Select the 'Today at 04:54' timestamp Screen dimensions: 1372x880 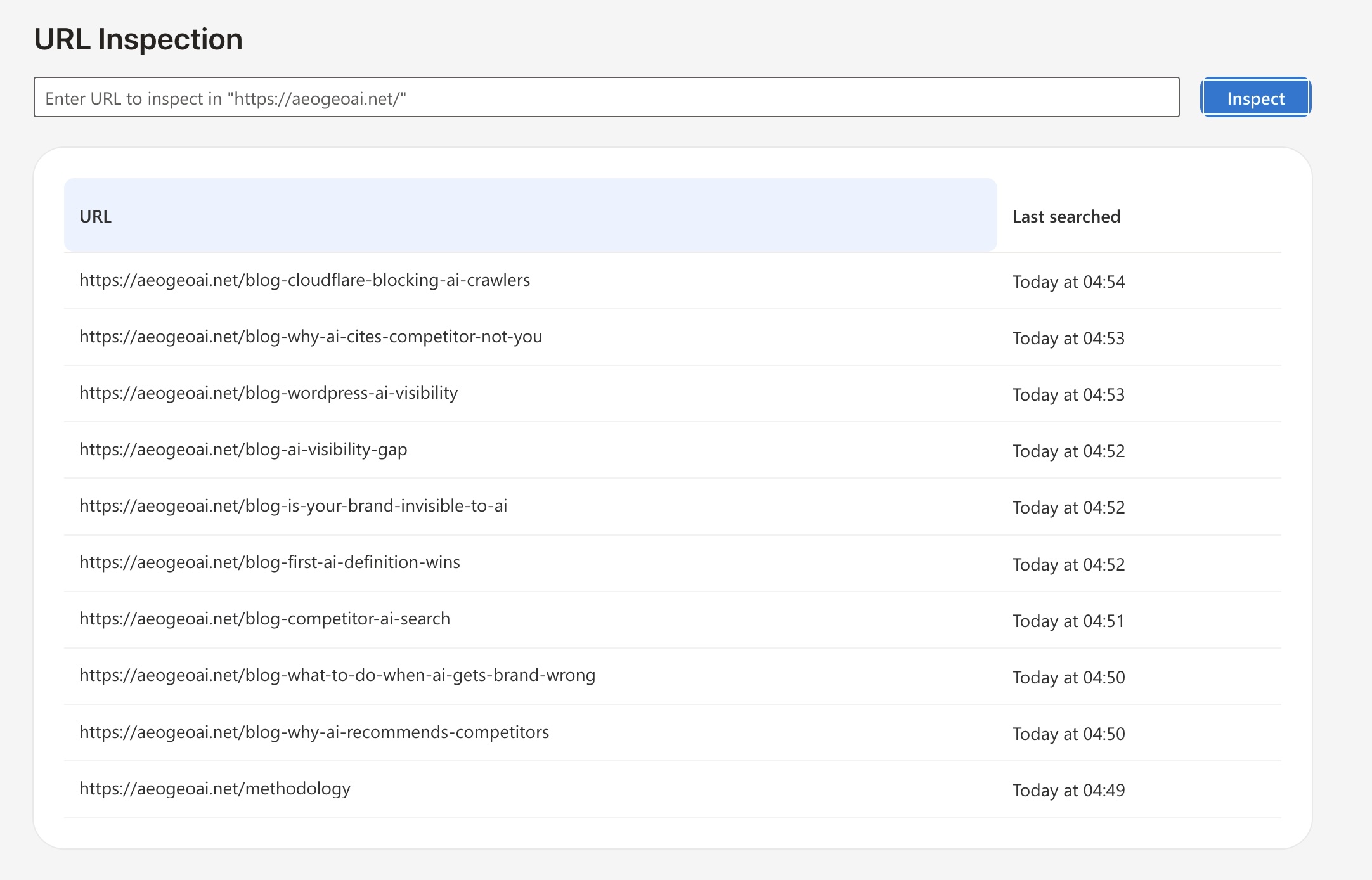click(x=1068, y=281)
